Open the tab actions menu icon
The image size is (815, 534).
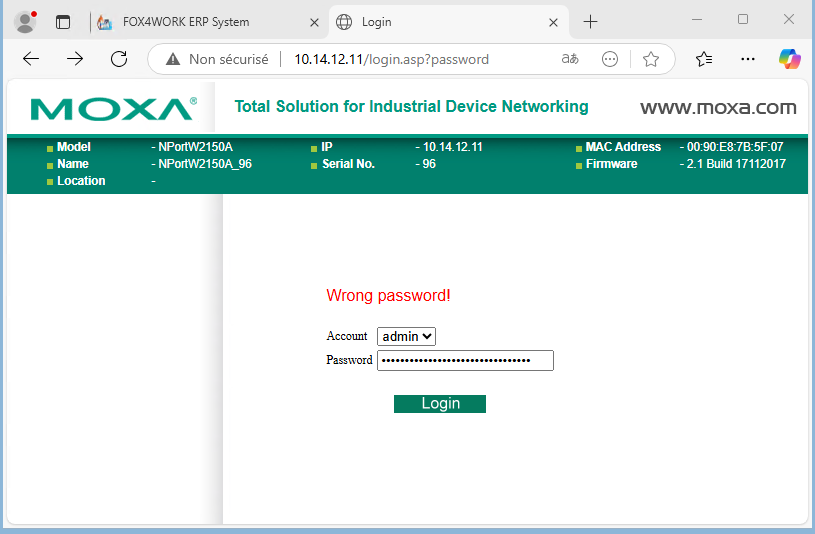click(x=63, y=21)
